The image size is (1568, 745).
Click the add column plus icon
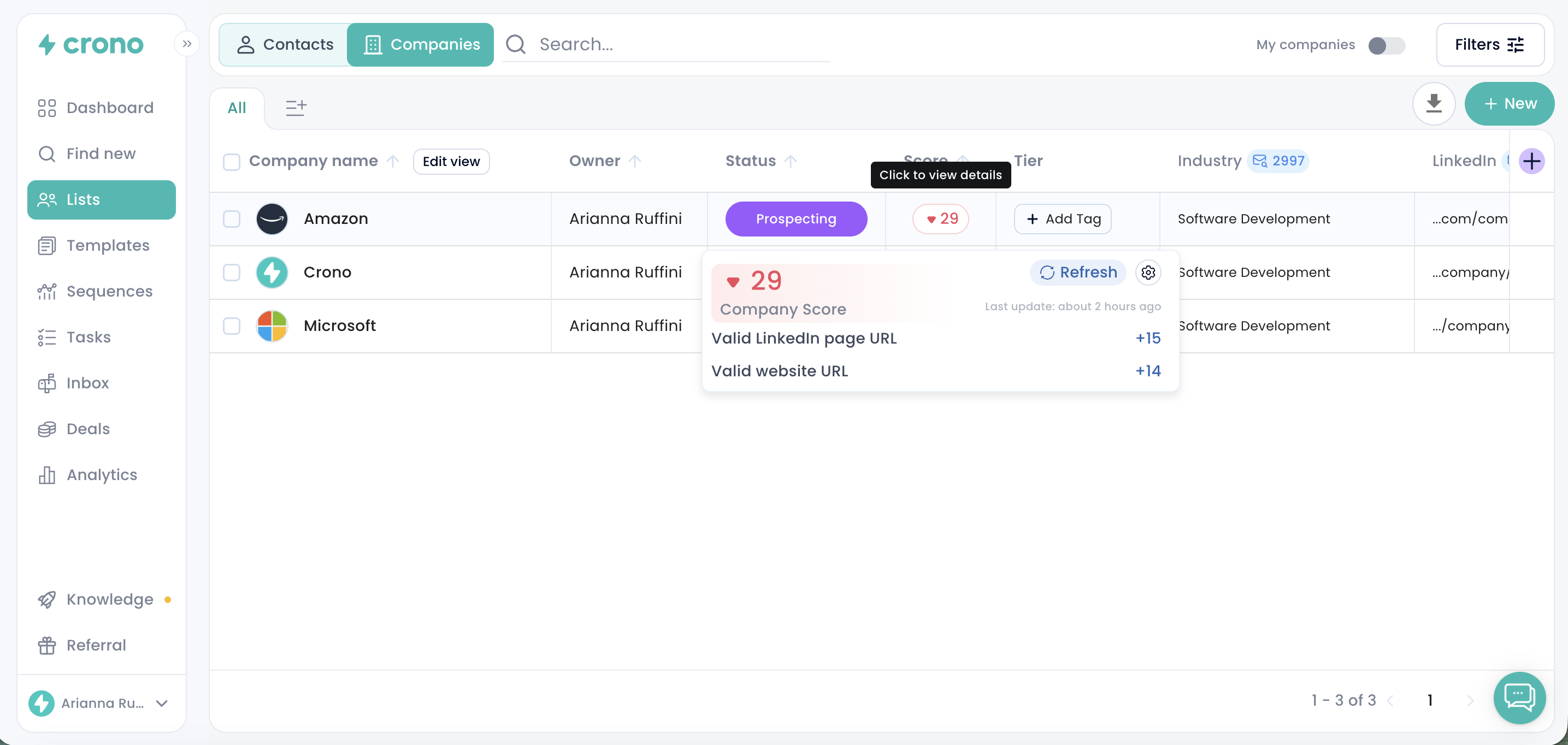[1531, 161]
